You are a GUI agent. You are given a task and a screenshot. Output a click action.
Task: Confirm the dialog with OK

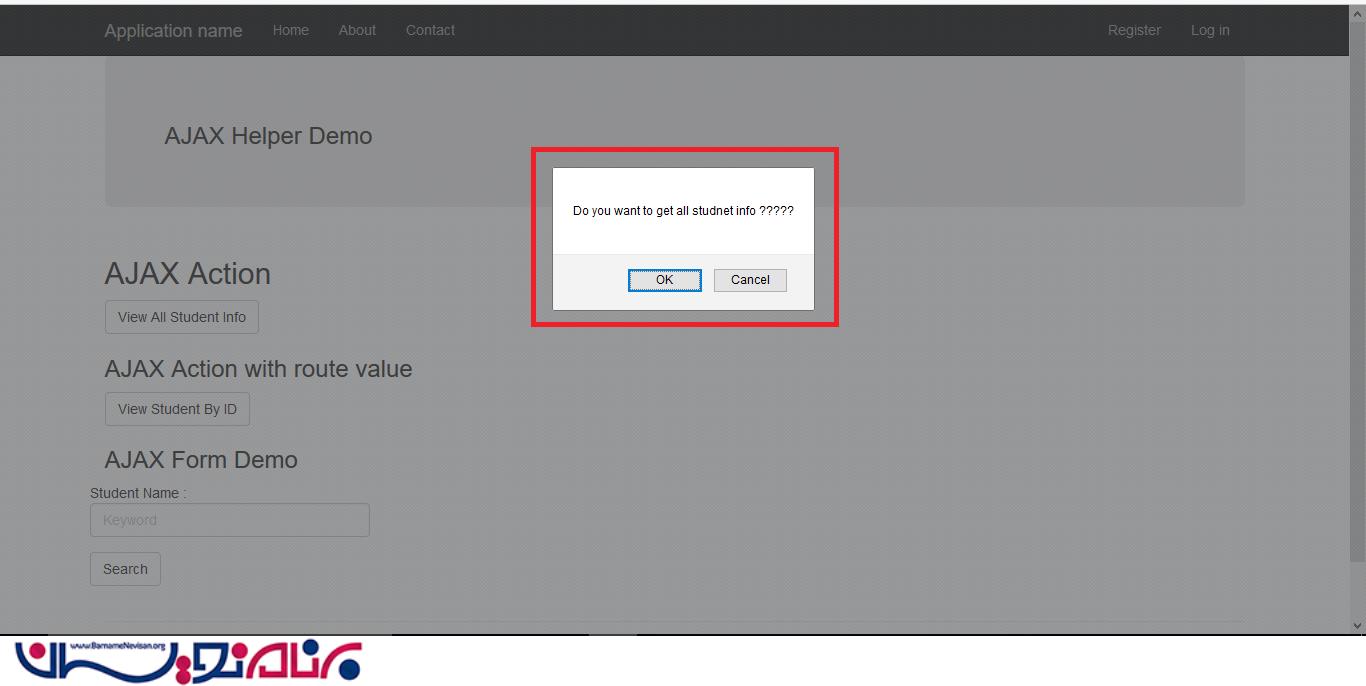click(665, 280)
